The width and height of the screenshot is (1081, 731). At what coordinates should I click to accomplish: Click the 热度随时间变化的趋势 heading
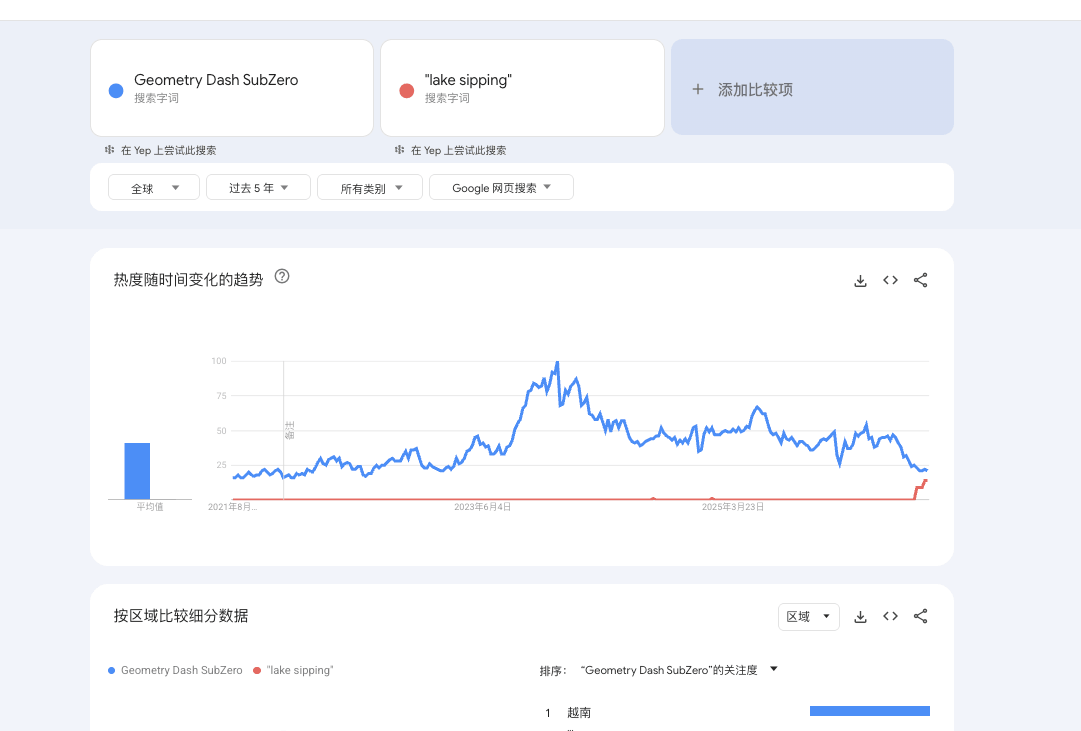click(x=188, y=279)
